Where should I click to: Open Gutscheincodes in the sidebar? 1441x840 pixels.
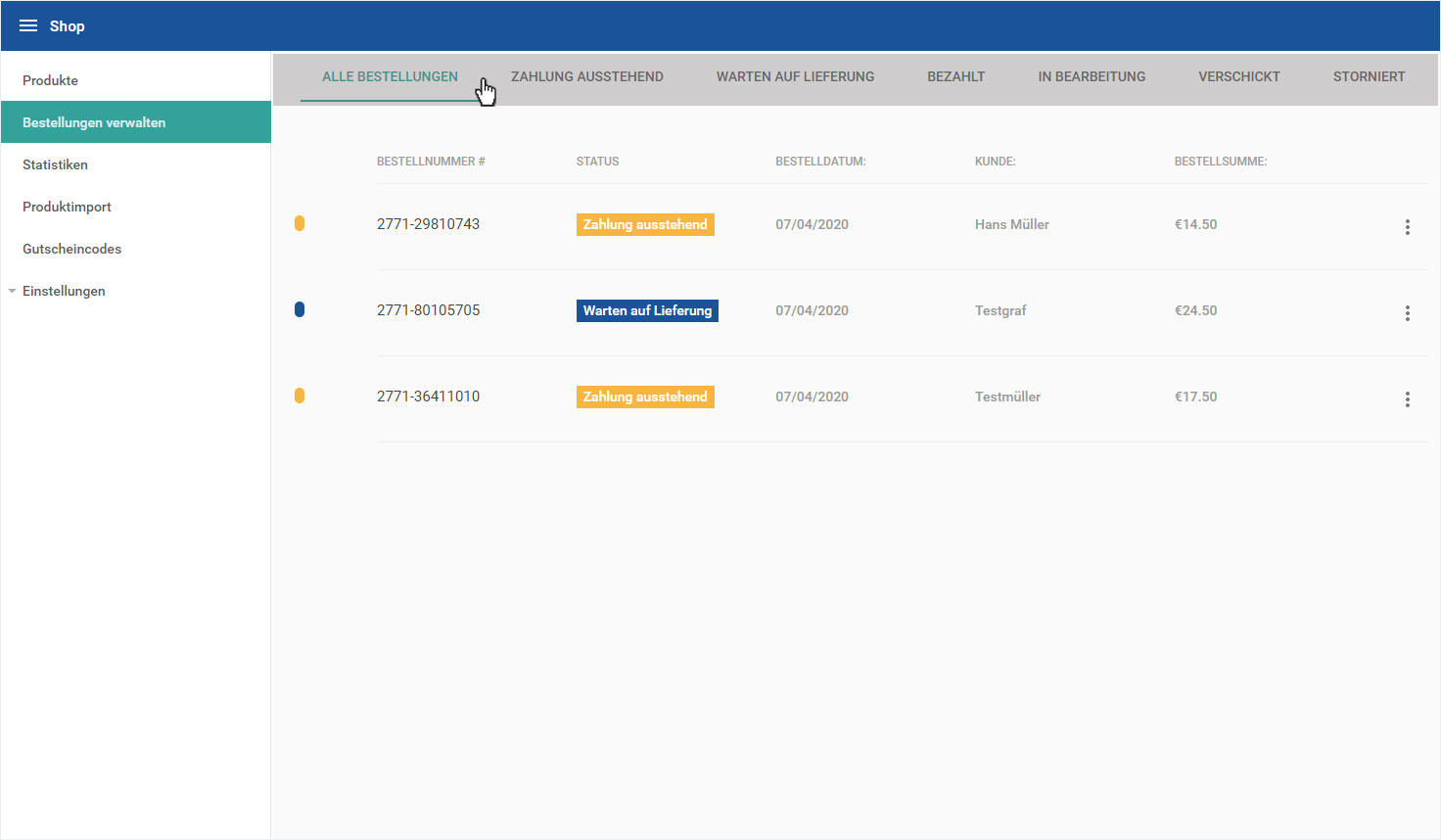tap(135, 249)
